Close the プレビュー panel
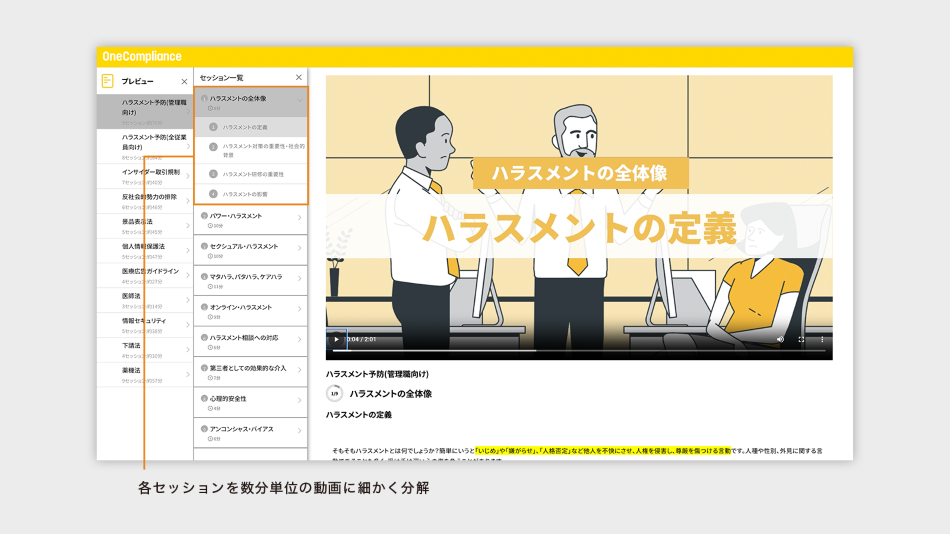 click(184, 81)
